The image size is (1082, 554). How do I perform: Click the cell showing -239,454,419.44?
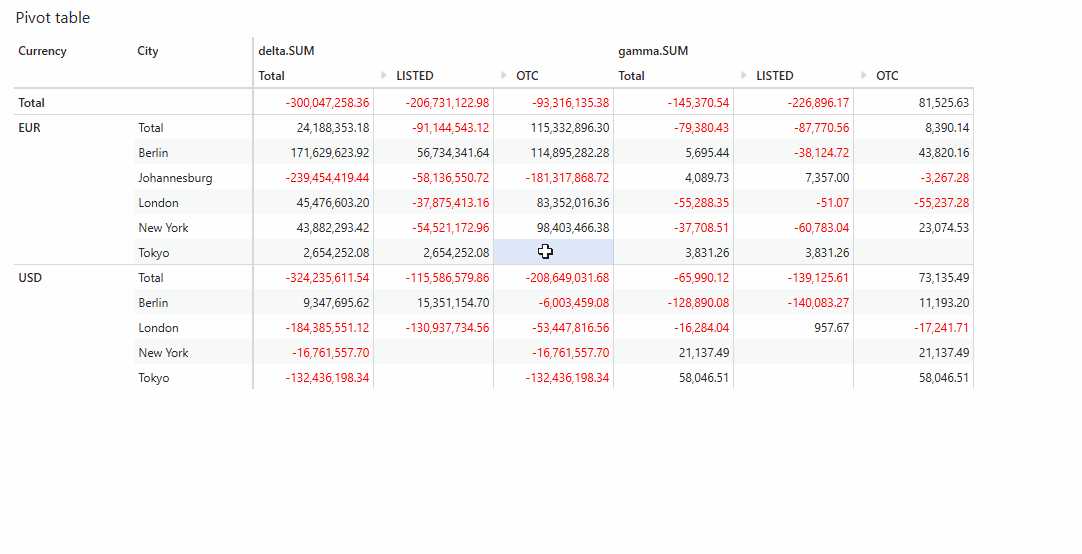point(313,177)
